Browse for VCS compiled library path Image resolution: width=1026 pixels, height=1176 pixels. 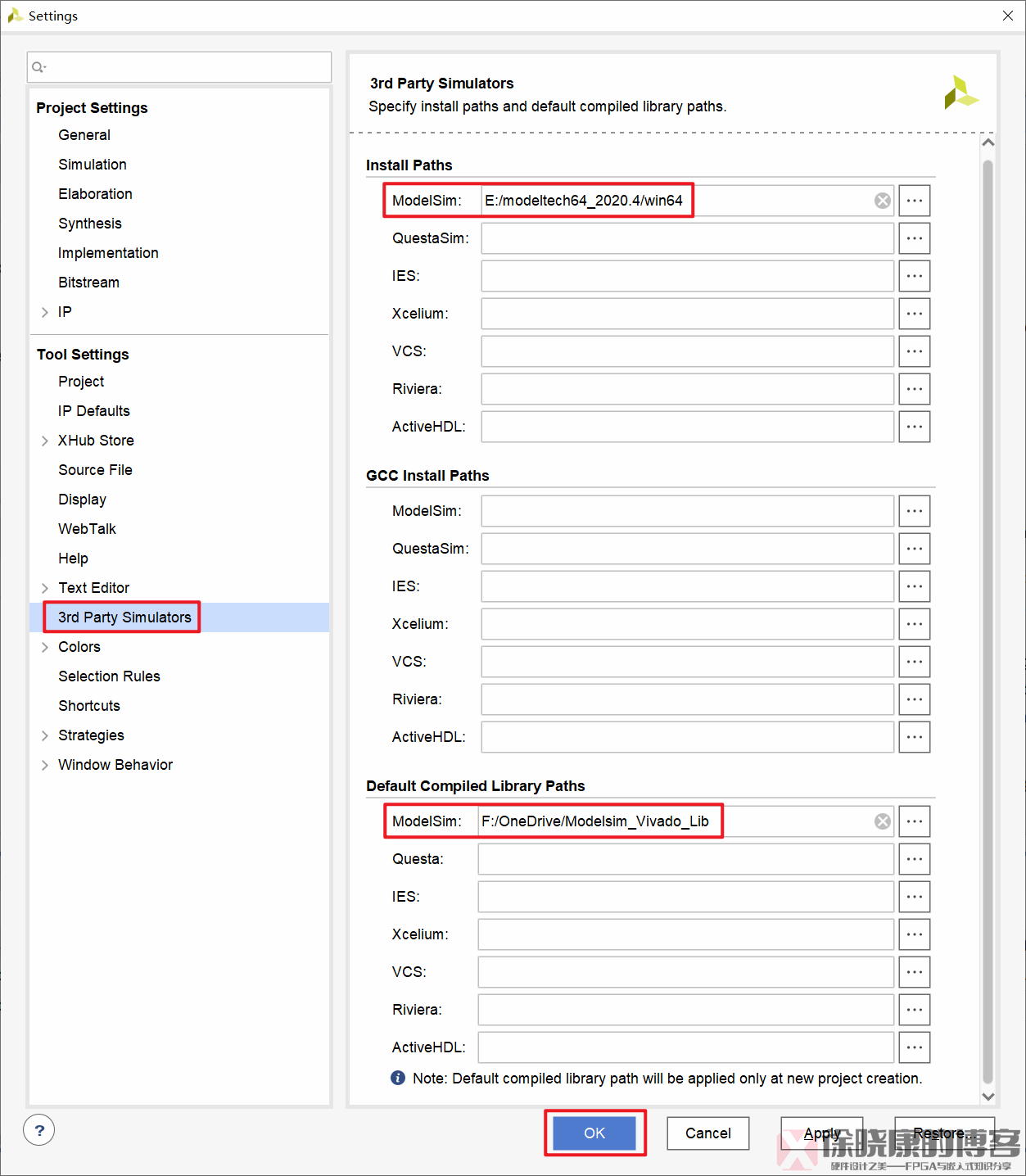[915, 972]
